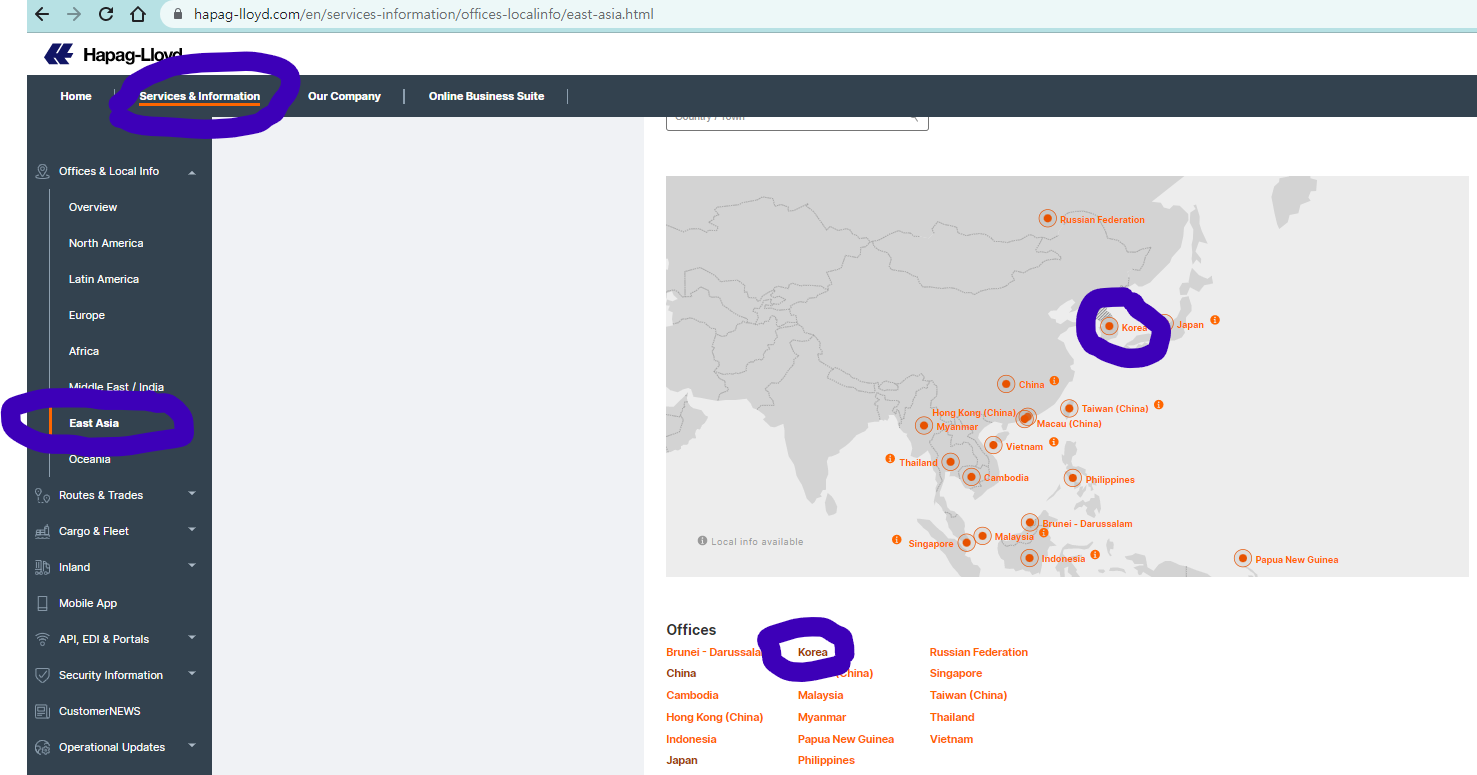This screenshot has height=775, width=1477.
Task: Open CustomerNEWS page
Action: pyautogui.click(x=100, y=711)
